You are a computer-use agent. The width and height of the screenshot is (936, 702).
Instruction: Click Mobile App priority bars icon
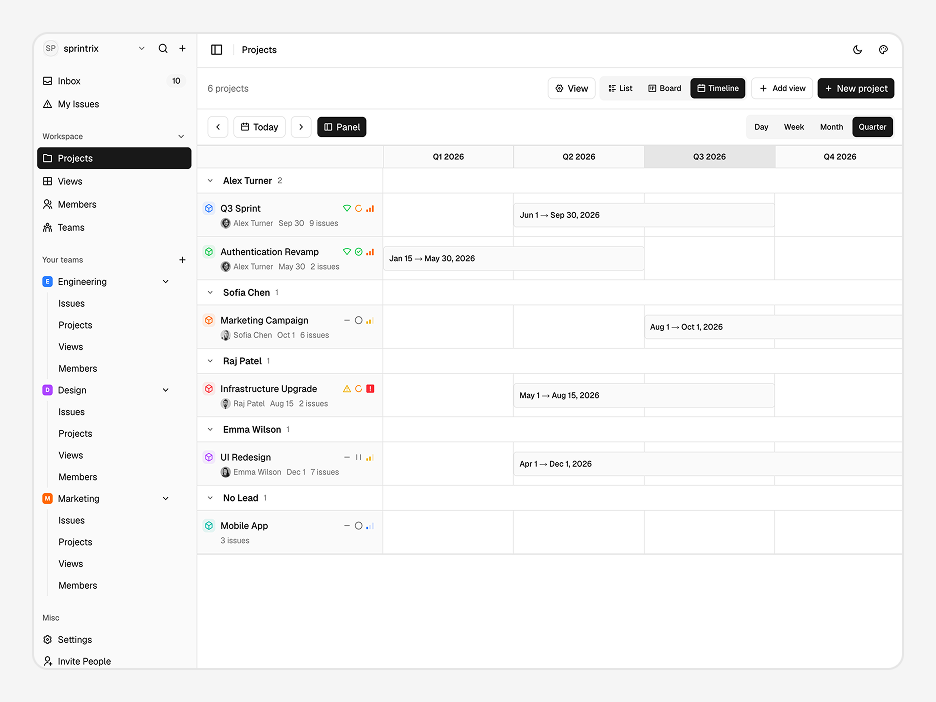pos(370,526)
